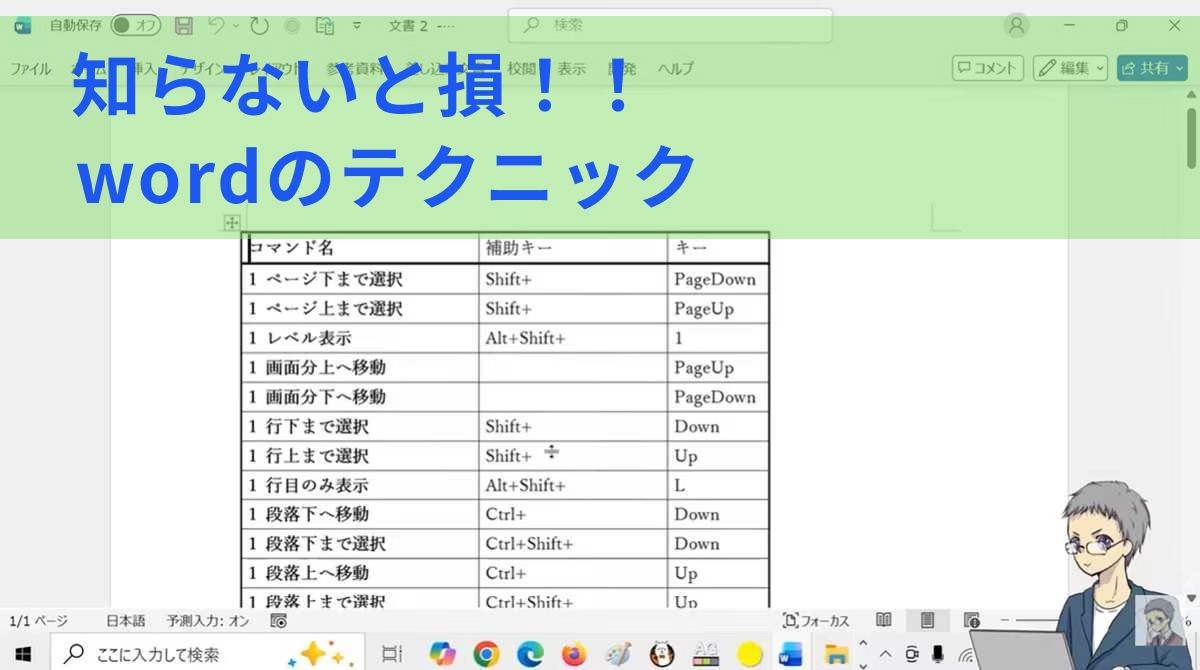Click the コメント button
Viewport: 1200px width, 670px height.
(988, 68)
